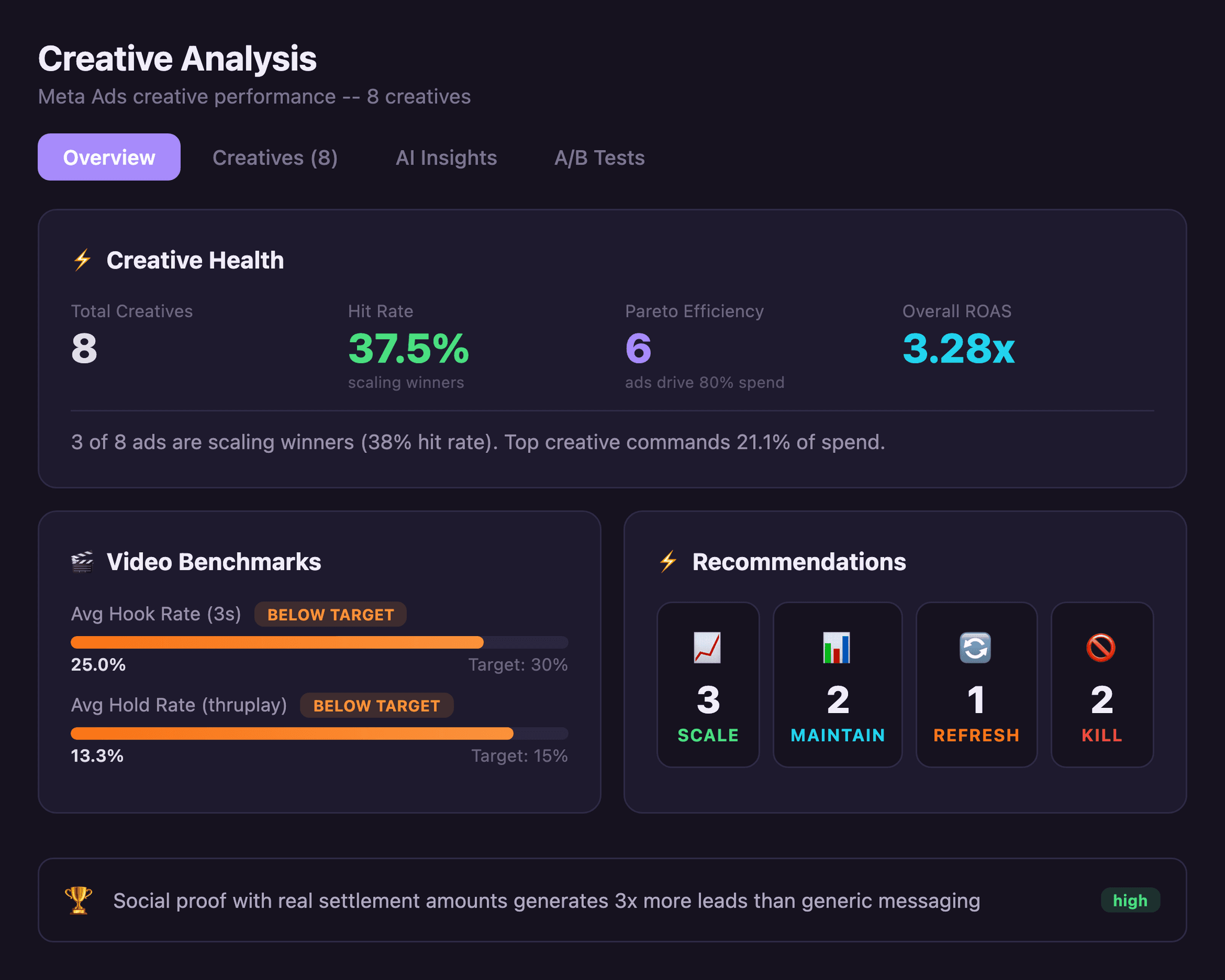Open the 1 REFRESH recommendation card

(x=976, y=685)
